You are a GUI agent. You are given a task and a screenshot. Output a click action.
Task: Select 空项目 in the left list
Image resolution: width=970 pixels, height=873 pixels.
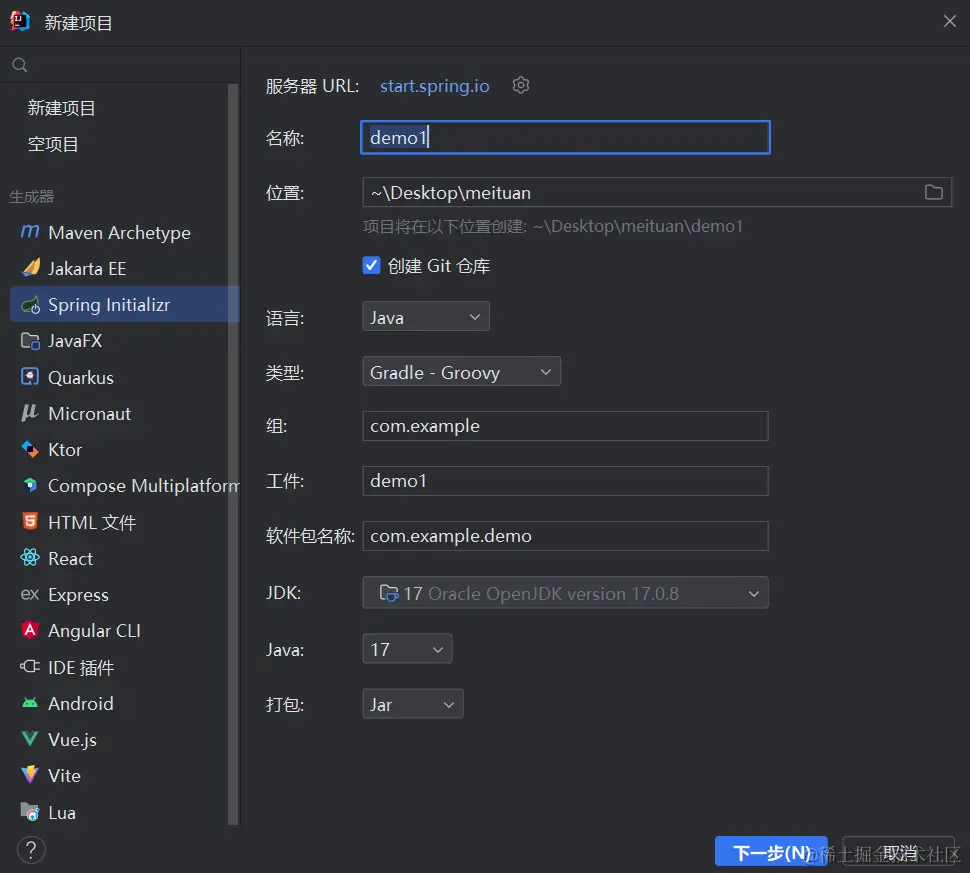53,144
